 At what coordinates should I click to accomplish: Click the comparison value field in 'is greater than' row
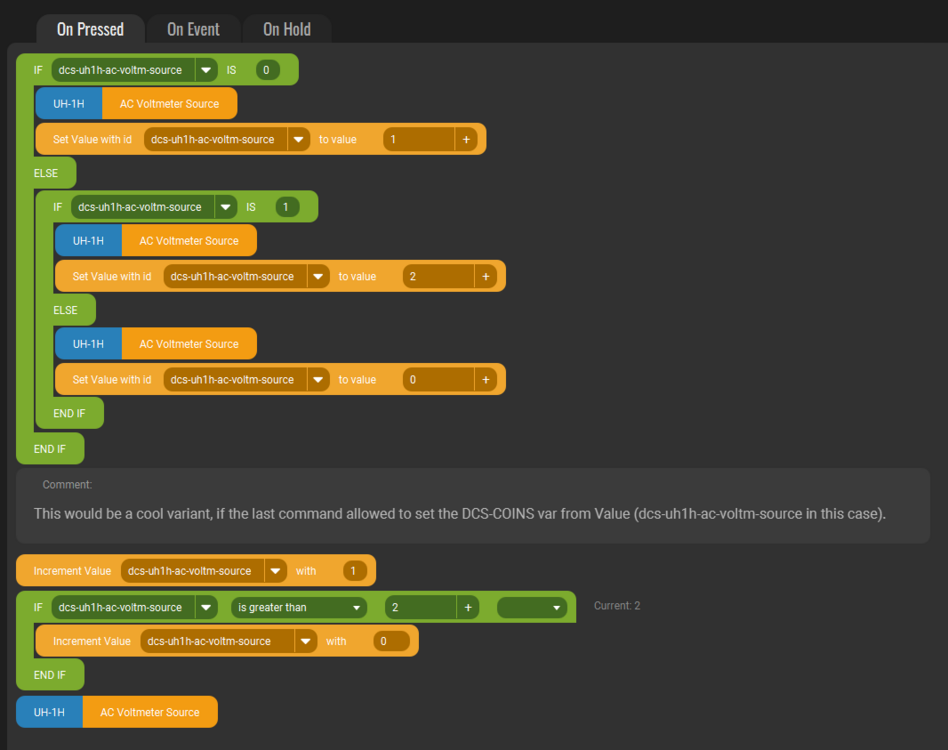[x=420, y=607]
